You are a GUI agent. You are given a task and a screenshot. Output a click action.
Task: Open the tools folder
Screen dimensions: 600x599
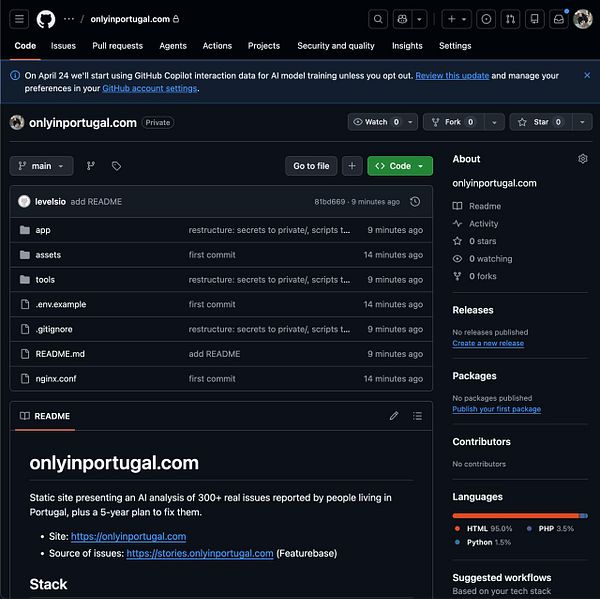tap(45, 279)
